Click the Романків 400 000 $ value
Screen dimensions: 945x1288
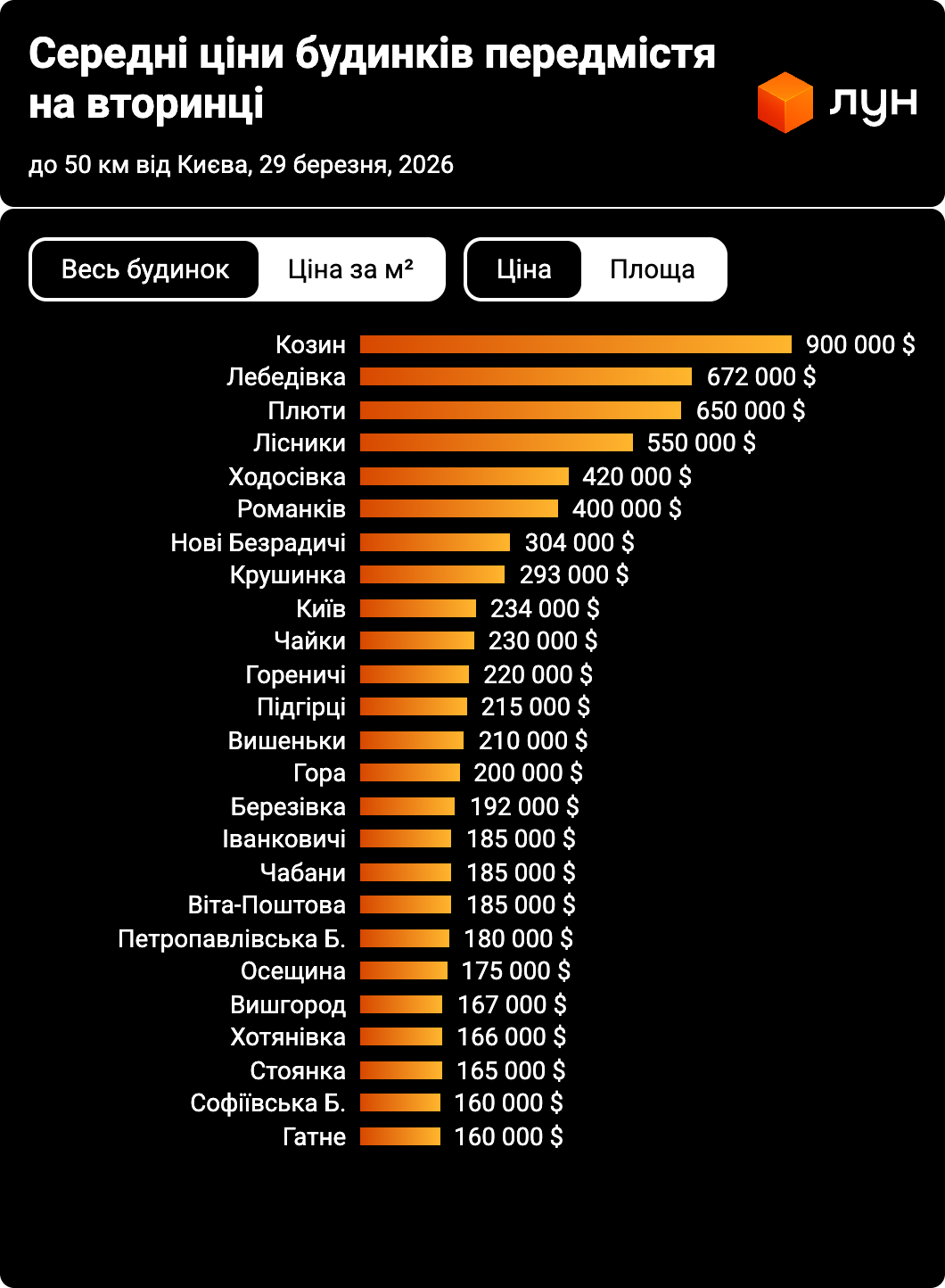click(627, 508)
